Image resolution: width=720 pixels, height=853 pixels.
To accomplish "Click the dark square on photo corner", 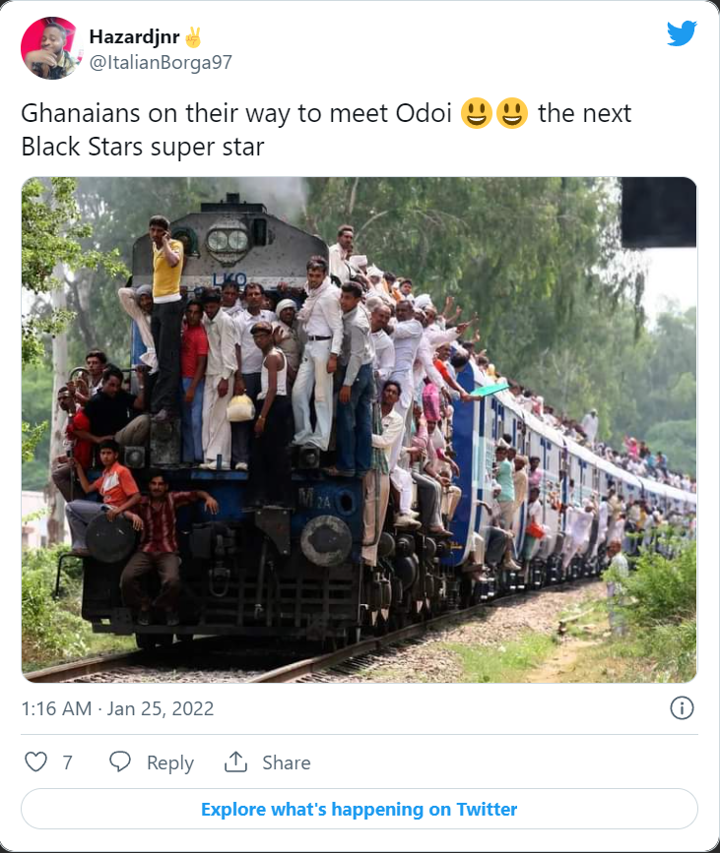I will [659, 212].
